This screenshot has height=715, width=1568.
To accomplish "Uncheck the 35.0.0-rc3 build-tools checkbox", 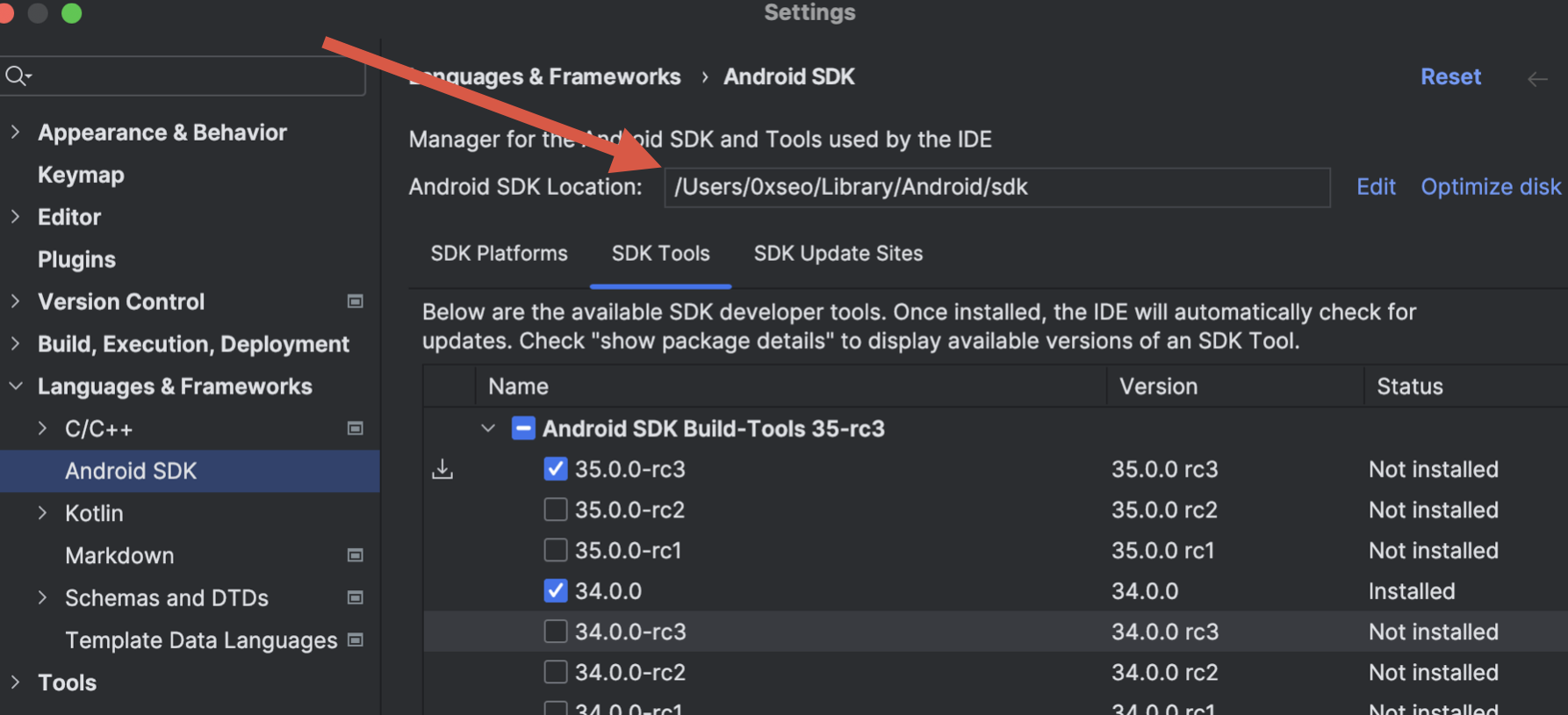I will click(556, 469).
